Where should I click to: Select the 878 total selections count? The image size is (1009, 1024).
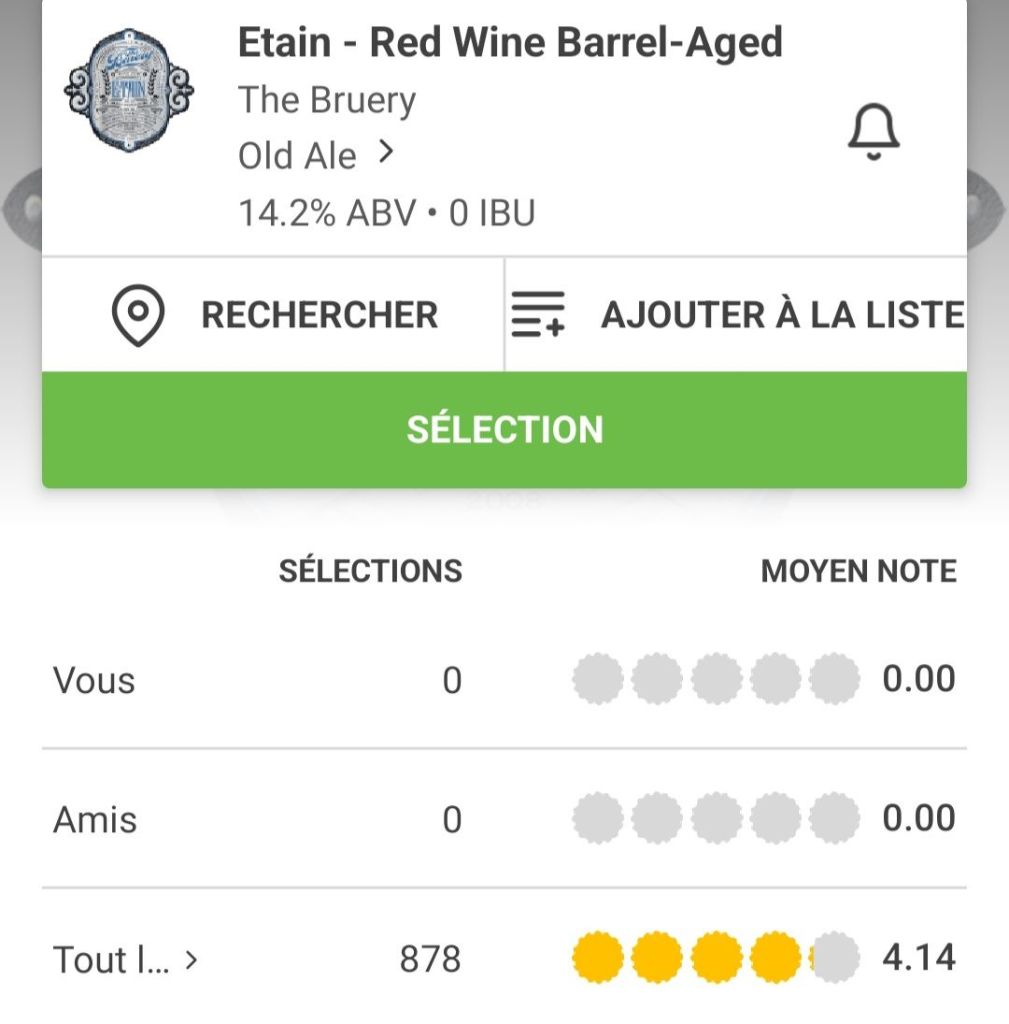pos(430,960)
